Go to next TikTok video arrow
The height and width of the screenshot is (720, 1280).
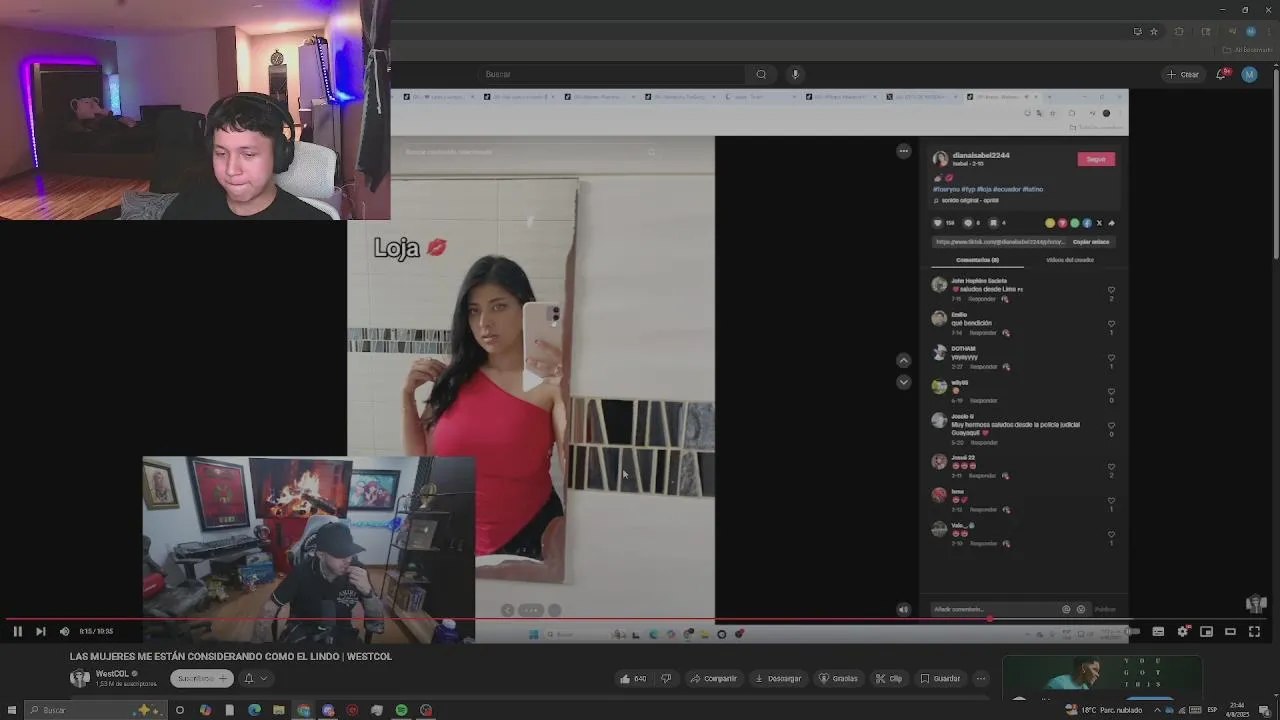(903, 382)
